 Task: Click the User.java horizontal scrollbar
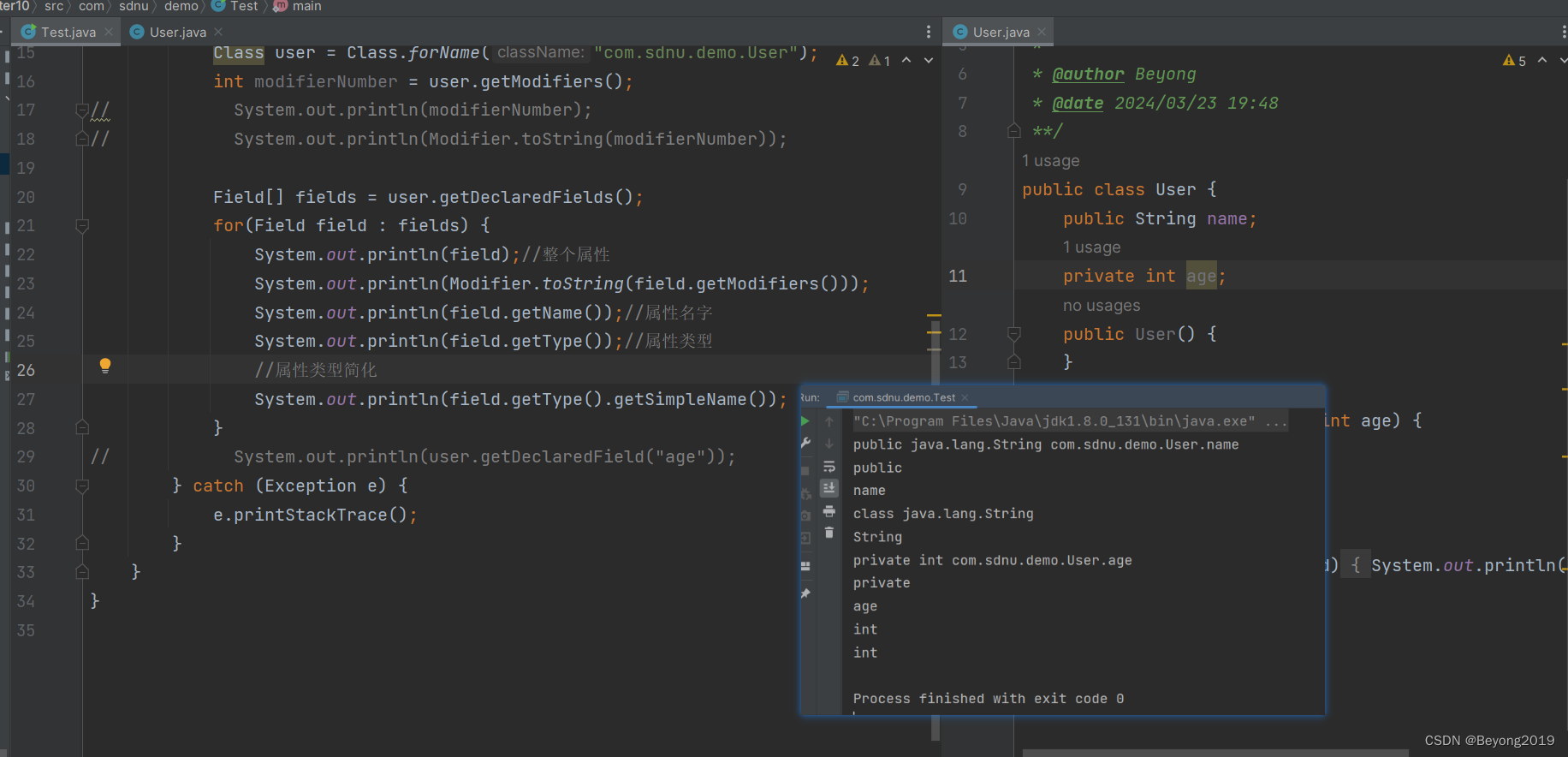(1215, 753)
